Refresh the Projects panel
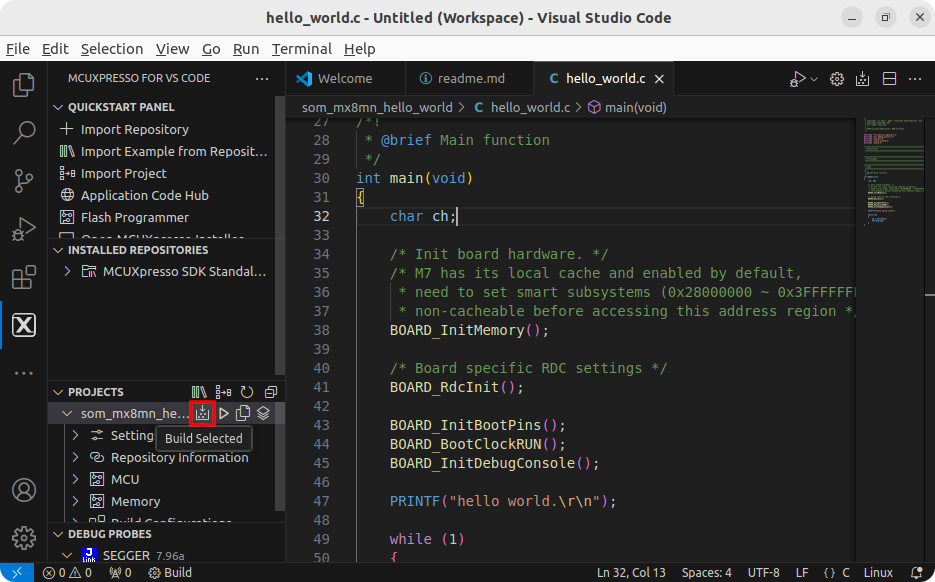 pos(247,392)
